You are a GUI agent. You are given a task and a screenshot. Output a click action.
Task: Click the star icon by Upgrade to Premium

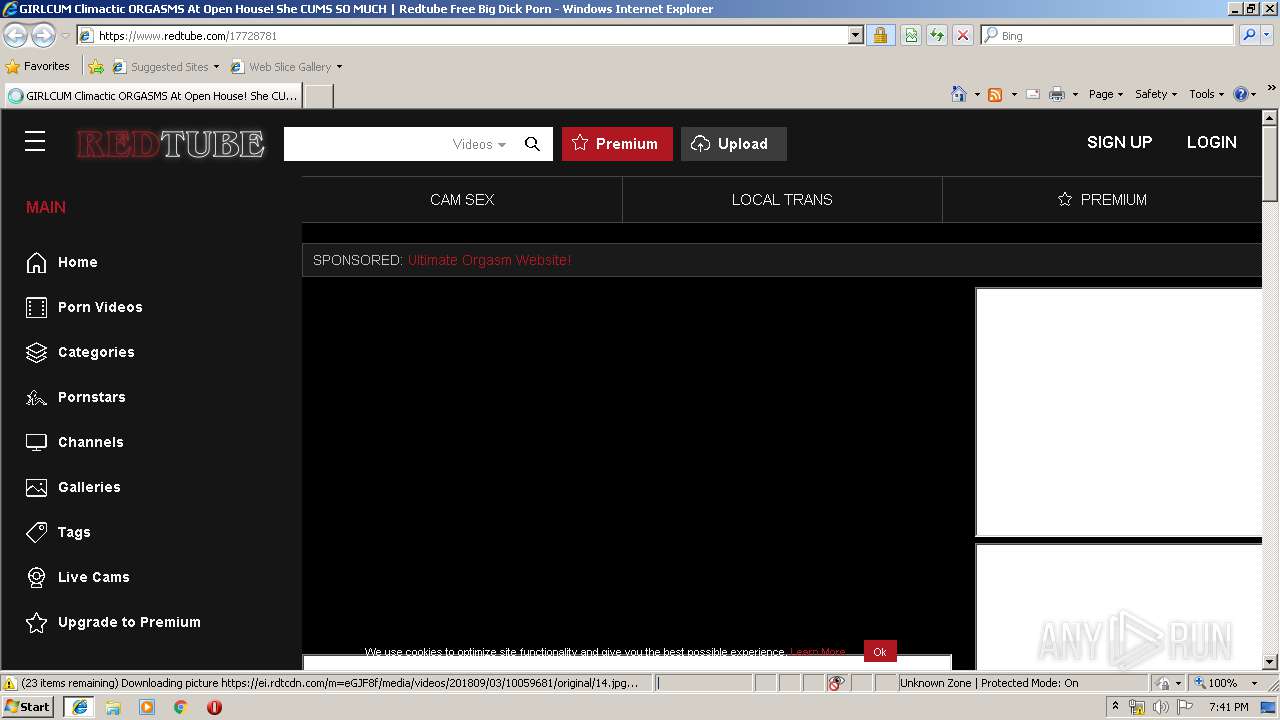[x=36, y=622]
